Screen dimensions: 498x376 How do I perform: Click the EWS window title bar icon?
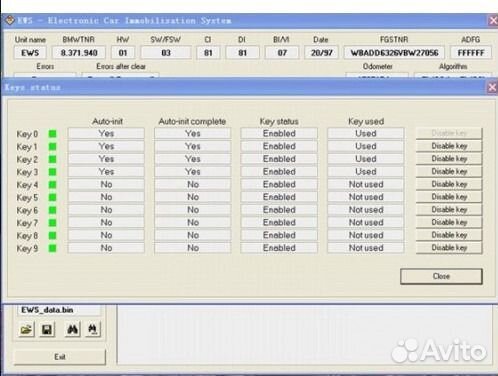tap(10, 20)
